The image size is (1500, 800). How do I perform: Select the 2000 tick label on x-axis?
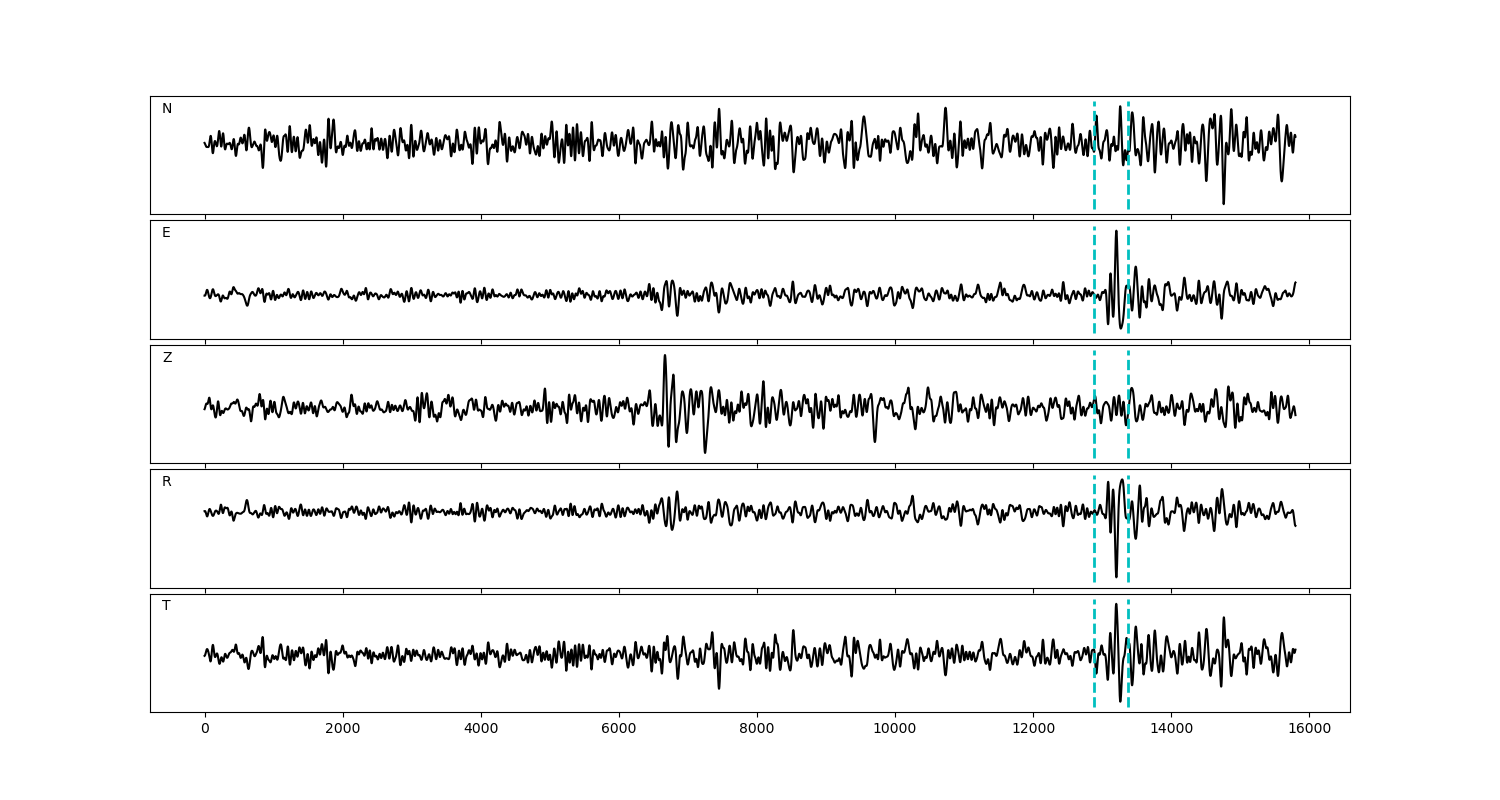pyautogui.click(x=343, y=729)
